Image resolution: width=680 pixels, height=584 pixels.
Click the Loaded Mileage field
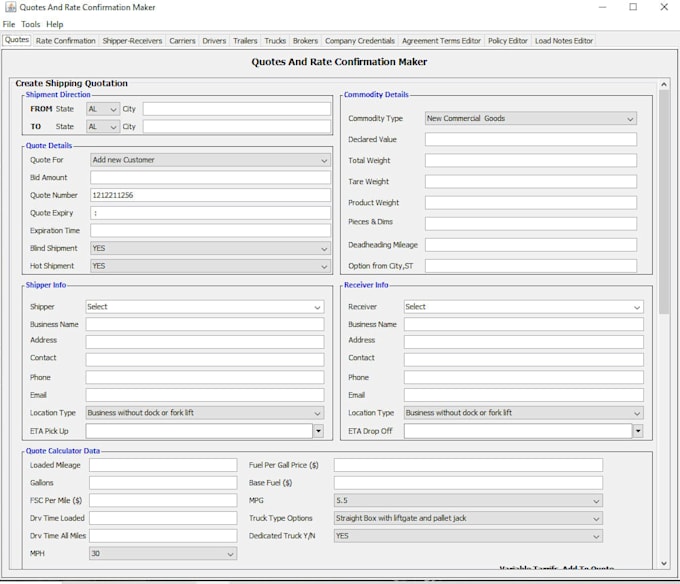pos(163,465)
